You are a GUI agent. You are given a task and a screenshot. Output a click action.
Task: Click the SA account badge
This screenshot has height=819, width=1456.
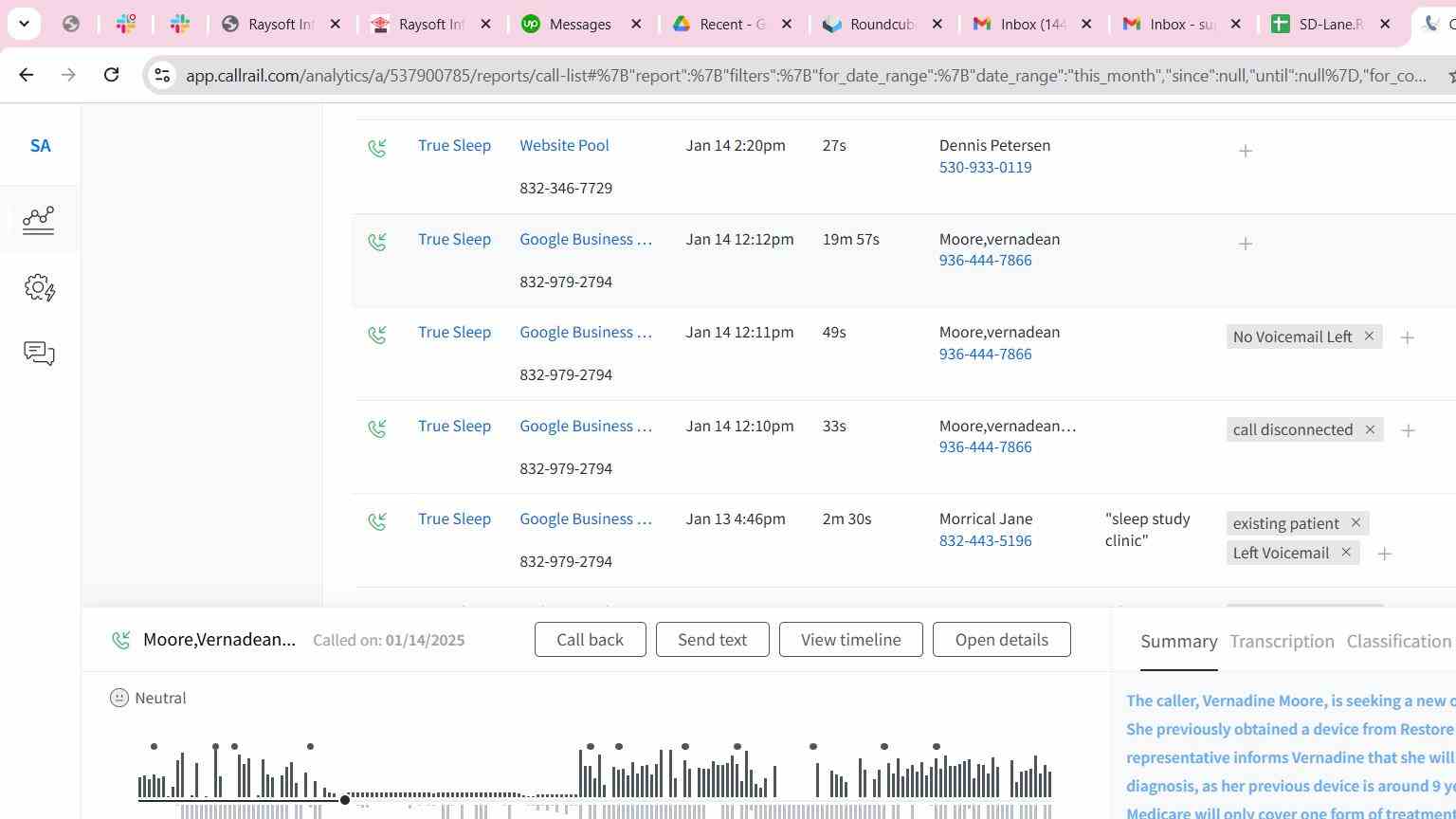coord(40,146)
